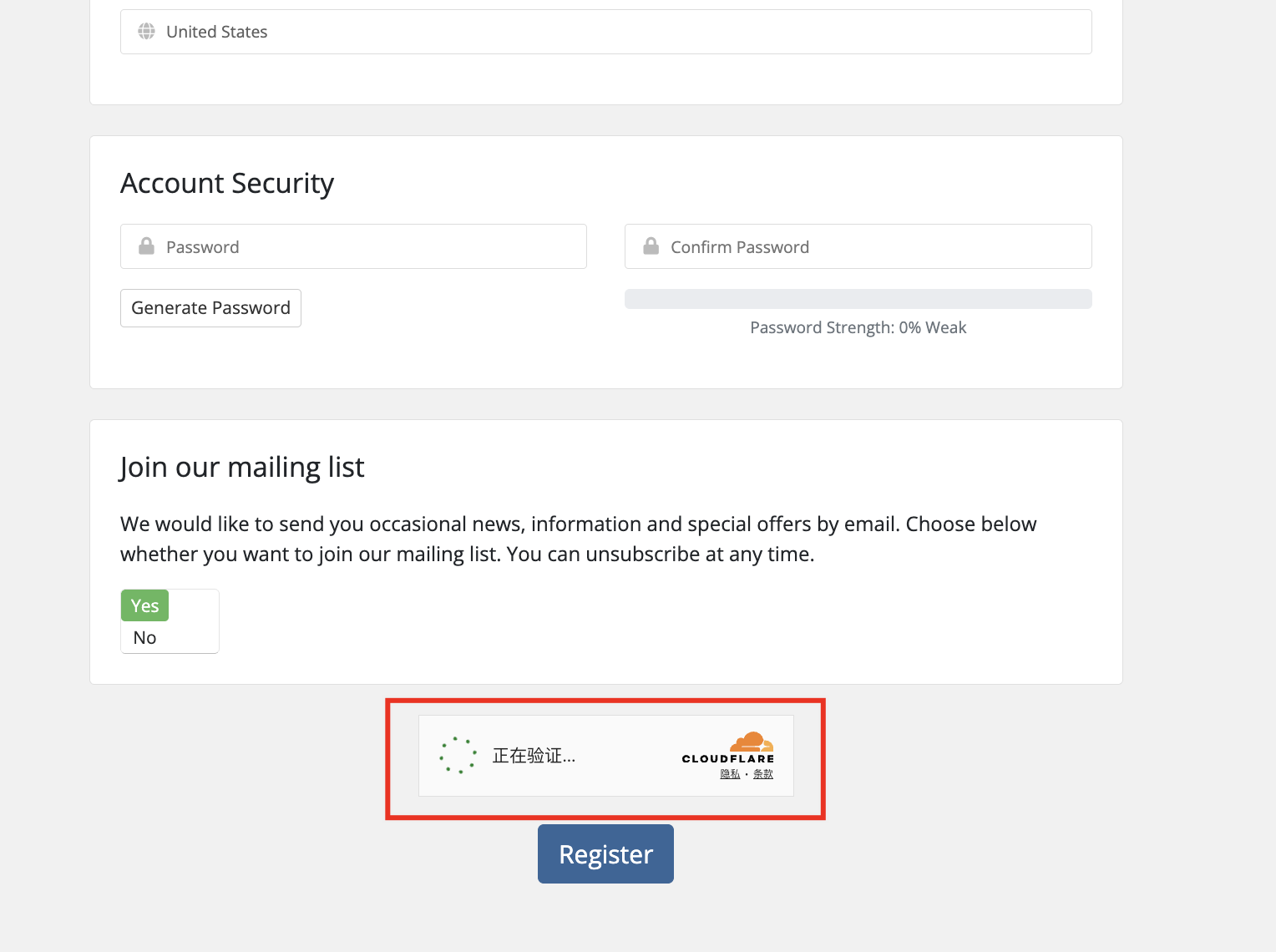Select Yes for the mailing list
1276x952 pixels.
click(144, 605)
